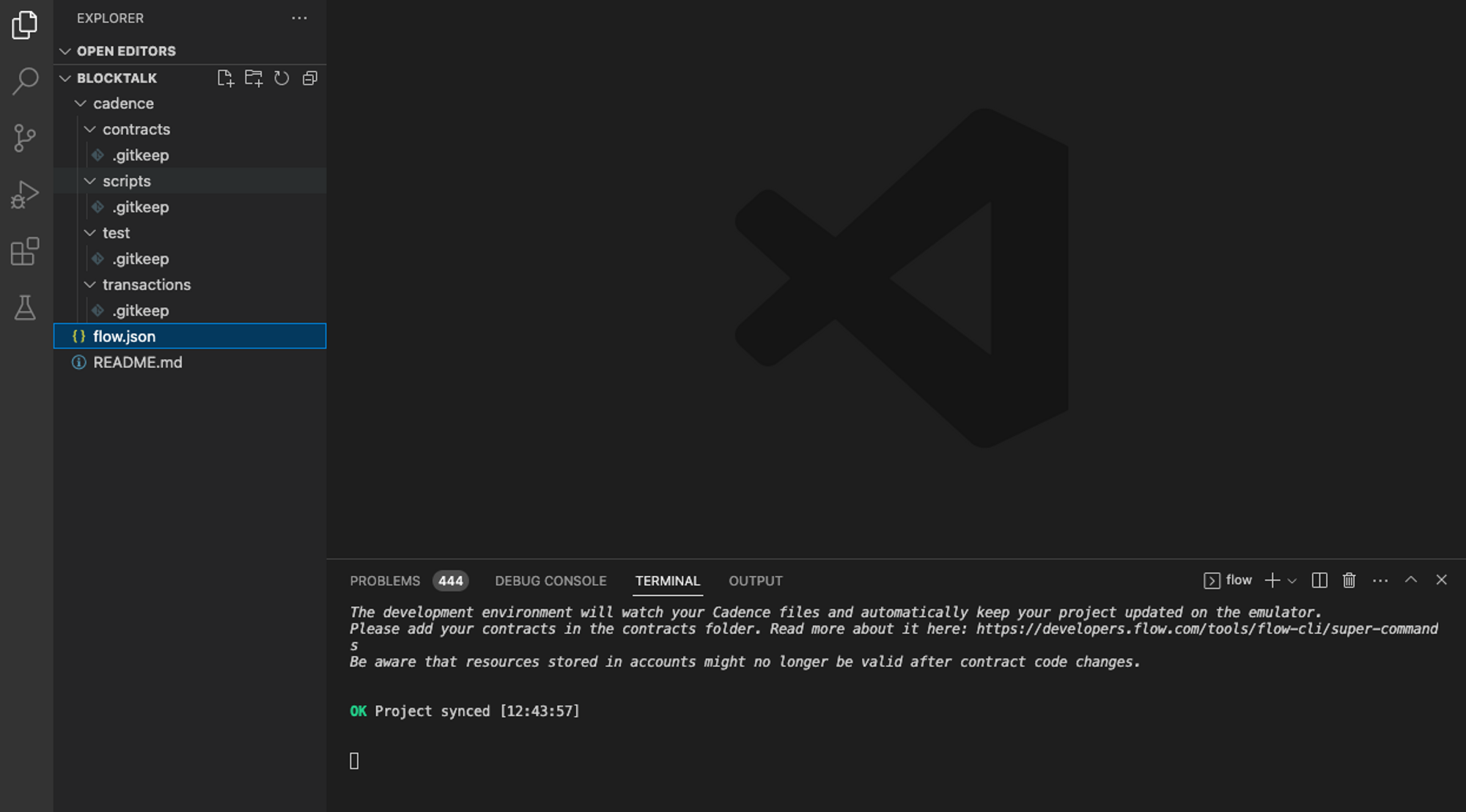Click the New File icon in BLOCKTALK
This screenshot has width=1466, height=812.
(225, 78)
